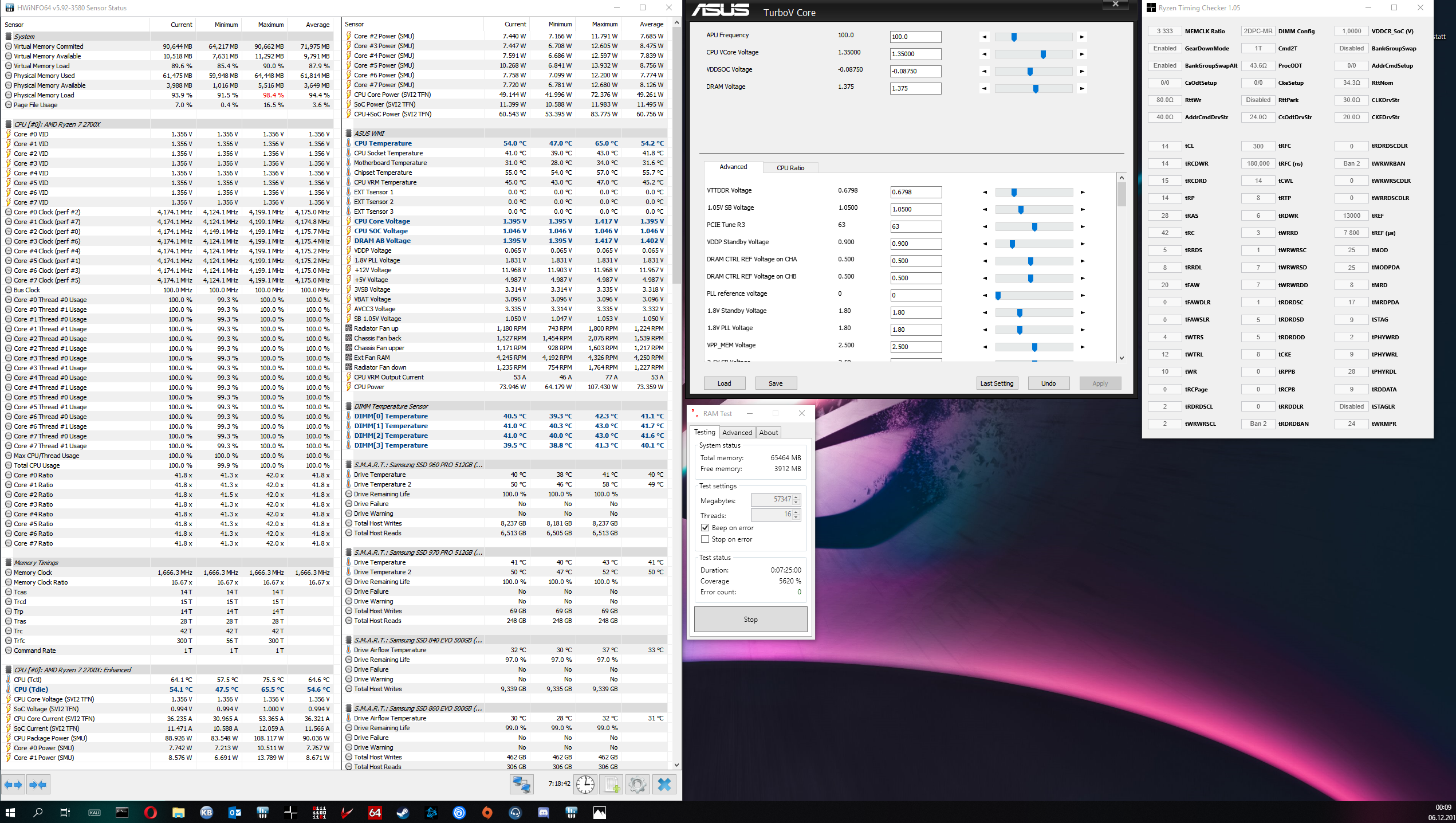This screenshot has height=823, width=1456.
Task: Click the clock reset icon in HWiNFO
Action: 585,785
